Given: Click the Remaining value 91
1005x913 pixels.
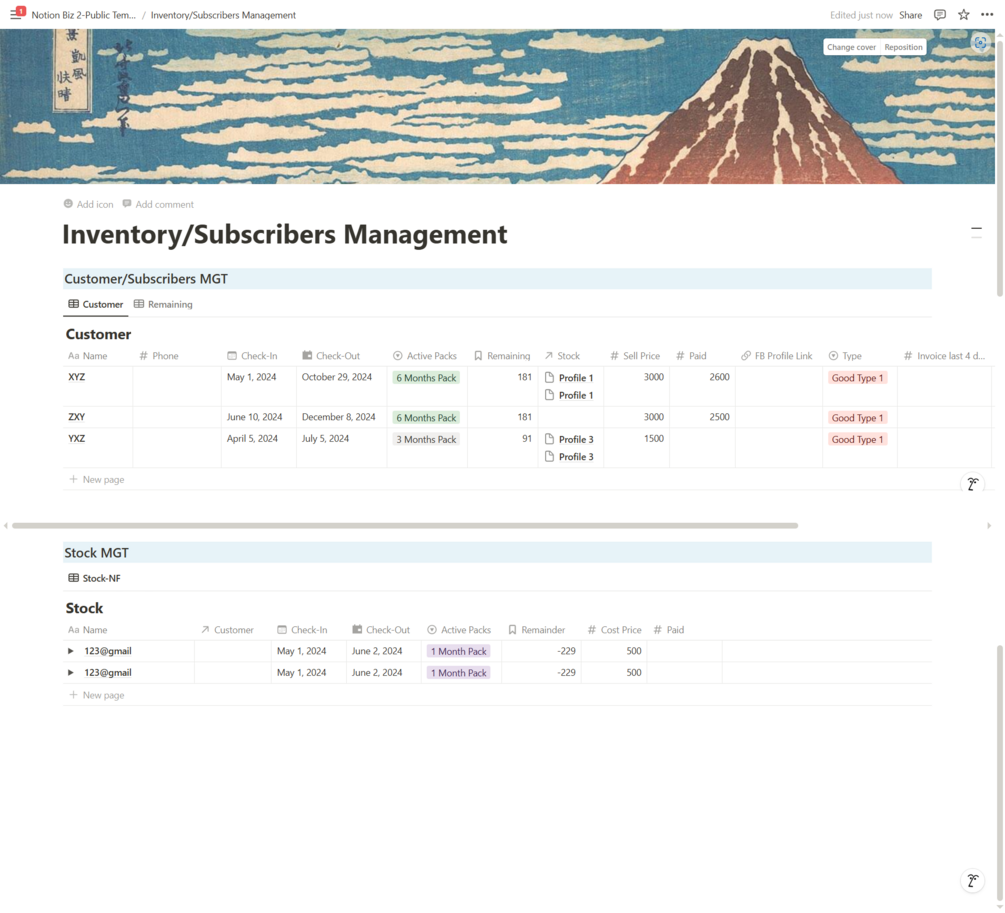Looking at the screenshot, I should pos(526,439).
